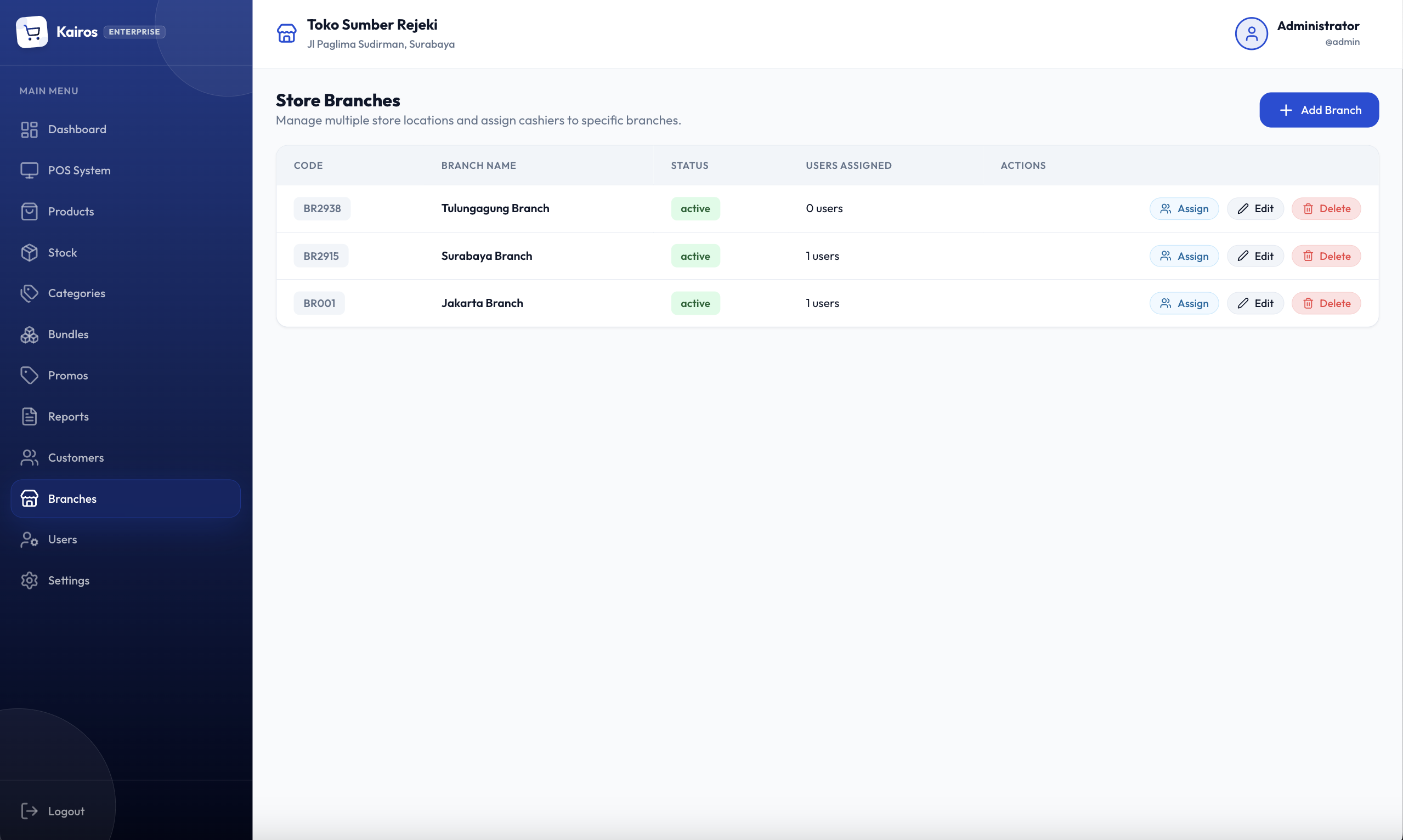
Task: Click the Logout arrow icon
Action: (29, 811)
